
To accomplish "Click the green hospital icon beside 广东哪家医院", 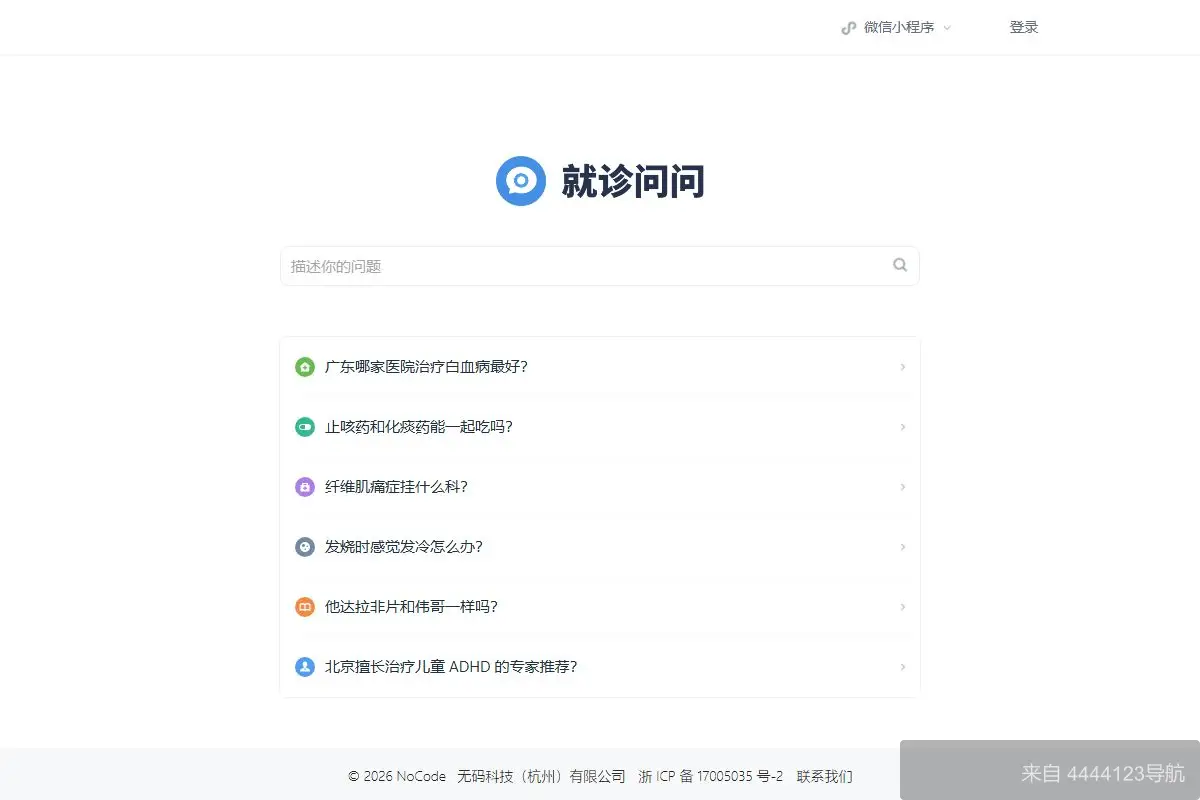I will point(305,367).
